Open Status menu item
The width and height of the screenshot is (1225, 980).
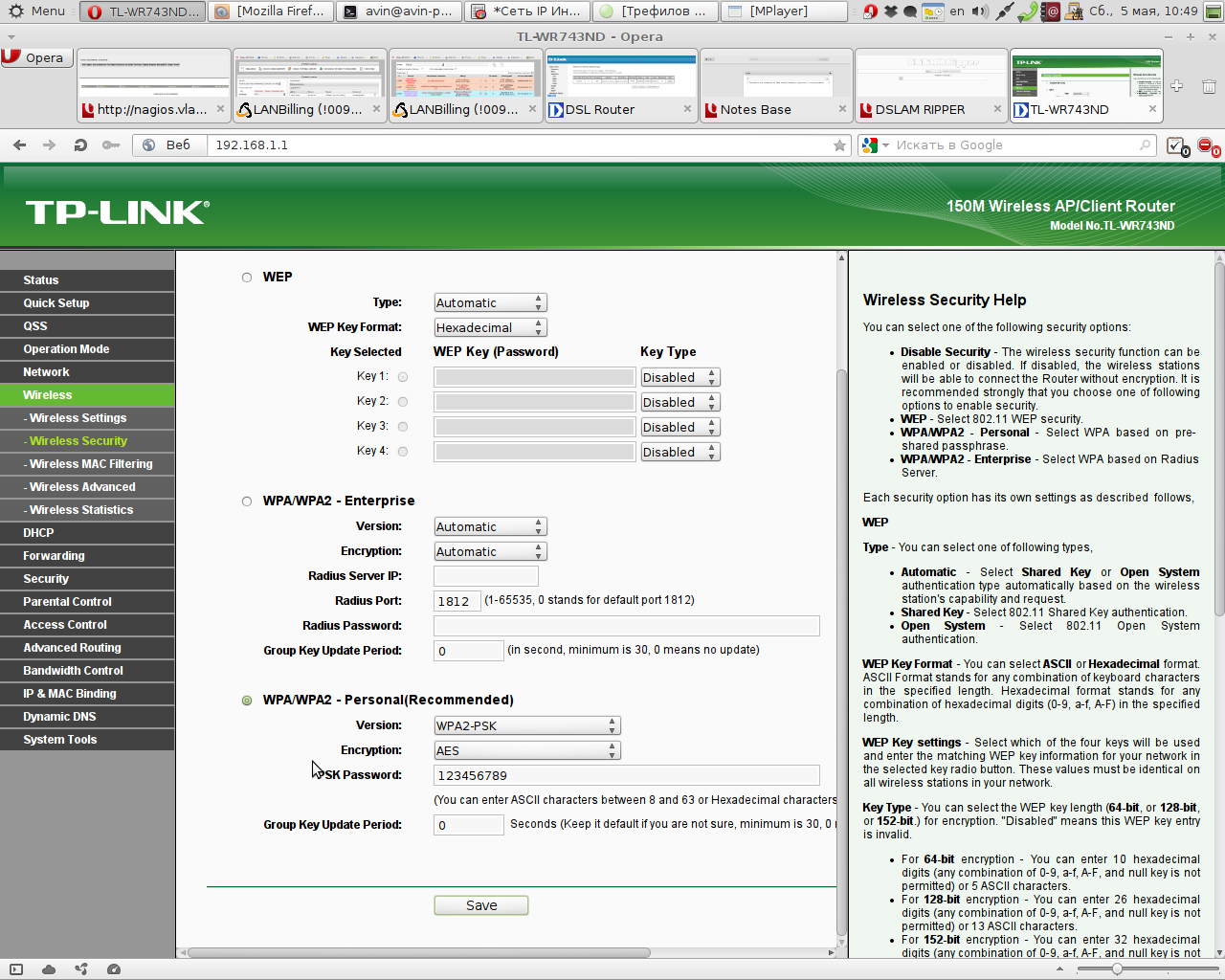tap(87, 280)
